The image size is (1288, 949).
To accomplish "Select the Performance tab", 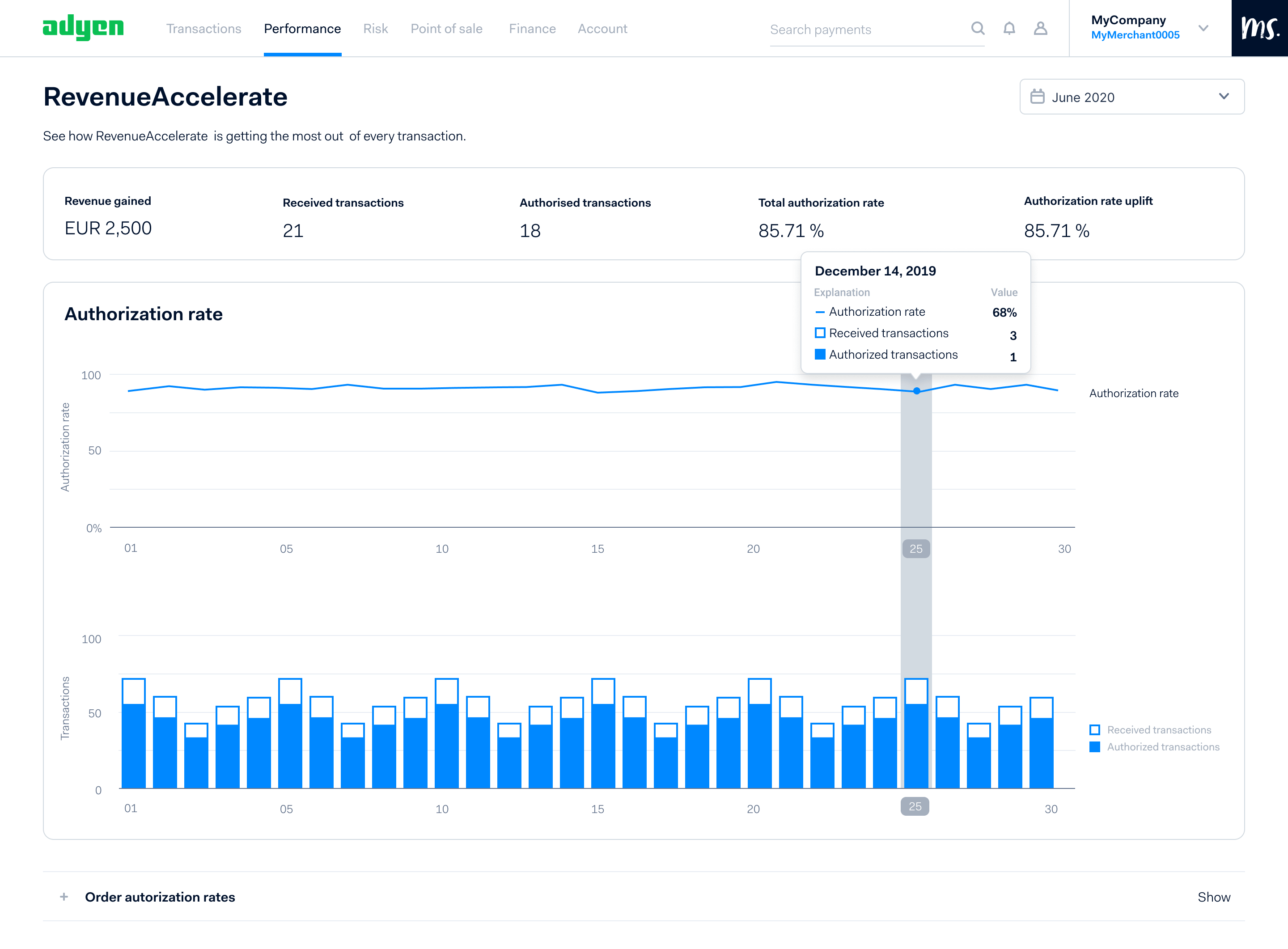I will (x=302, y=29).
